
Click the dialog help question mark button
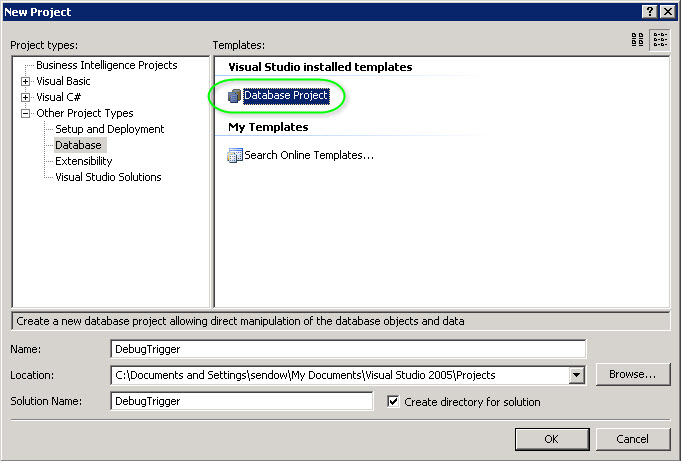click(650, 12)
